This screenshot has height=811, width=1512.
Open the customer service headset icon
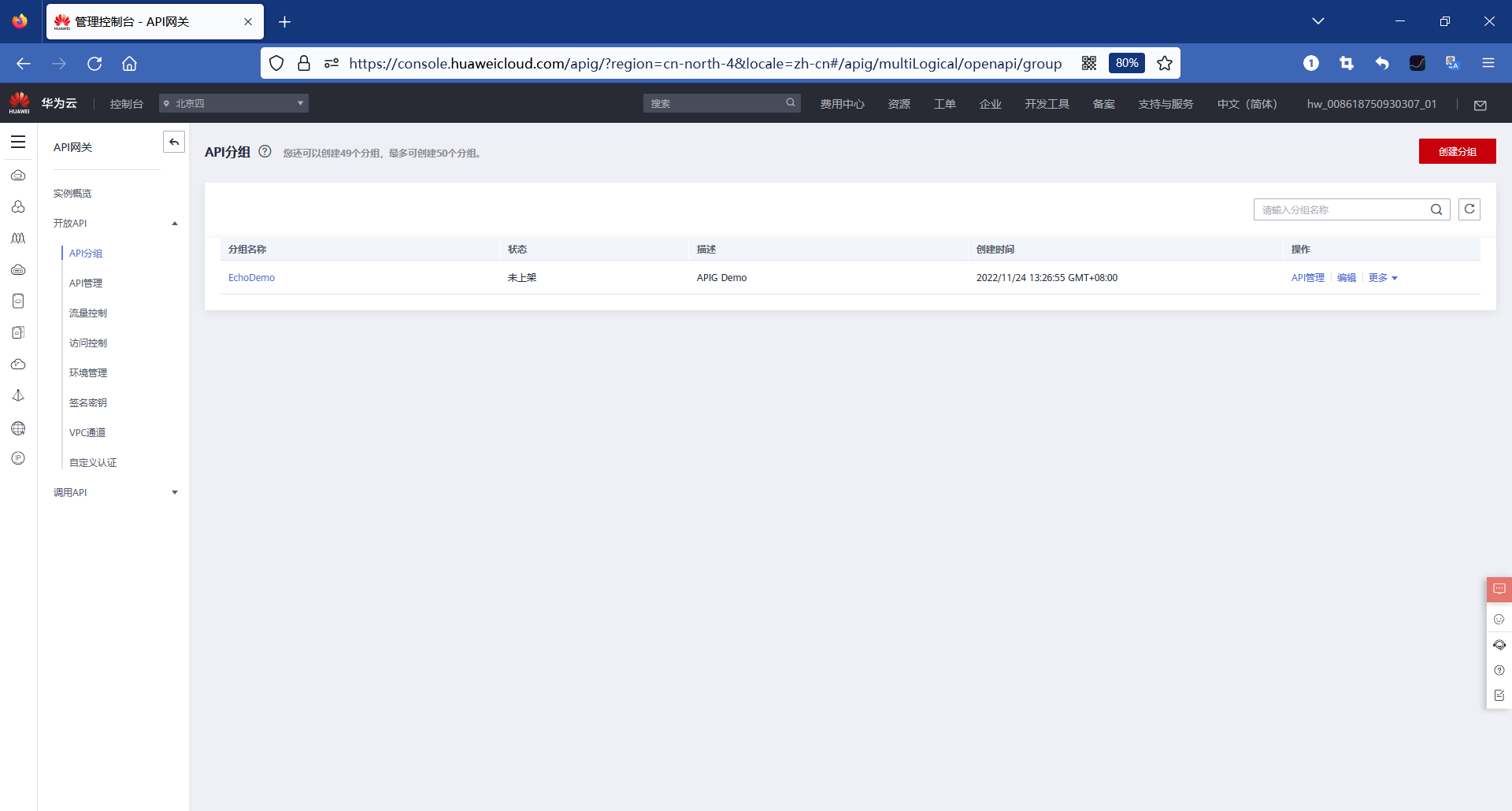pyautogui.click(x=1499, y=645)
